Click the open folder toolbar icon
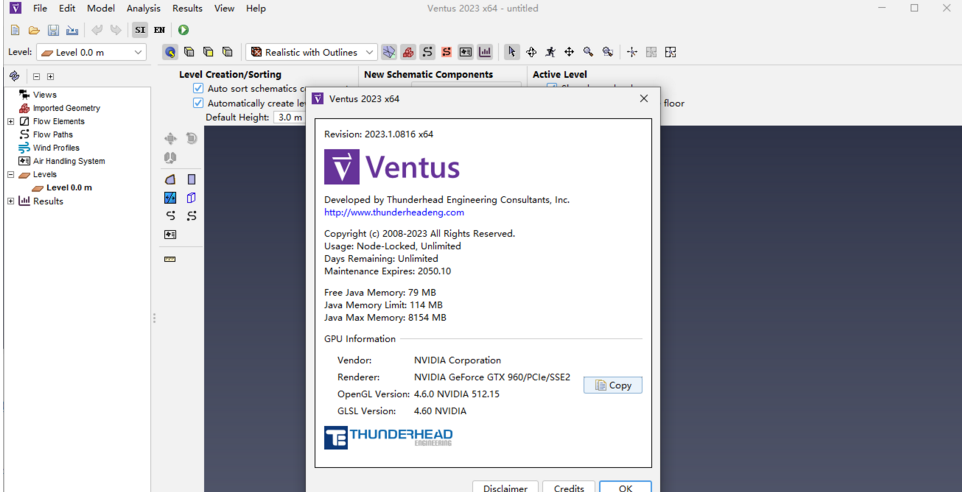The image size is (962, 492). pos(34,30)
